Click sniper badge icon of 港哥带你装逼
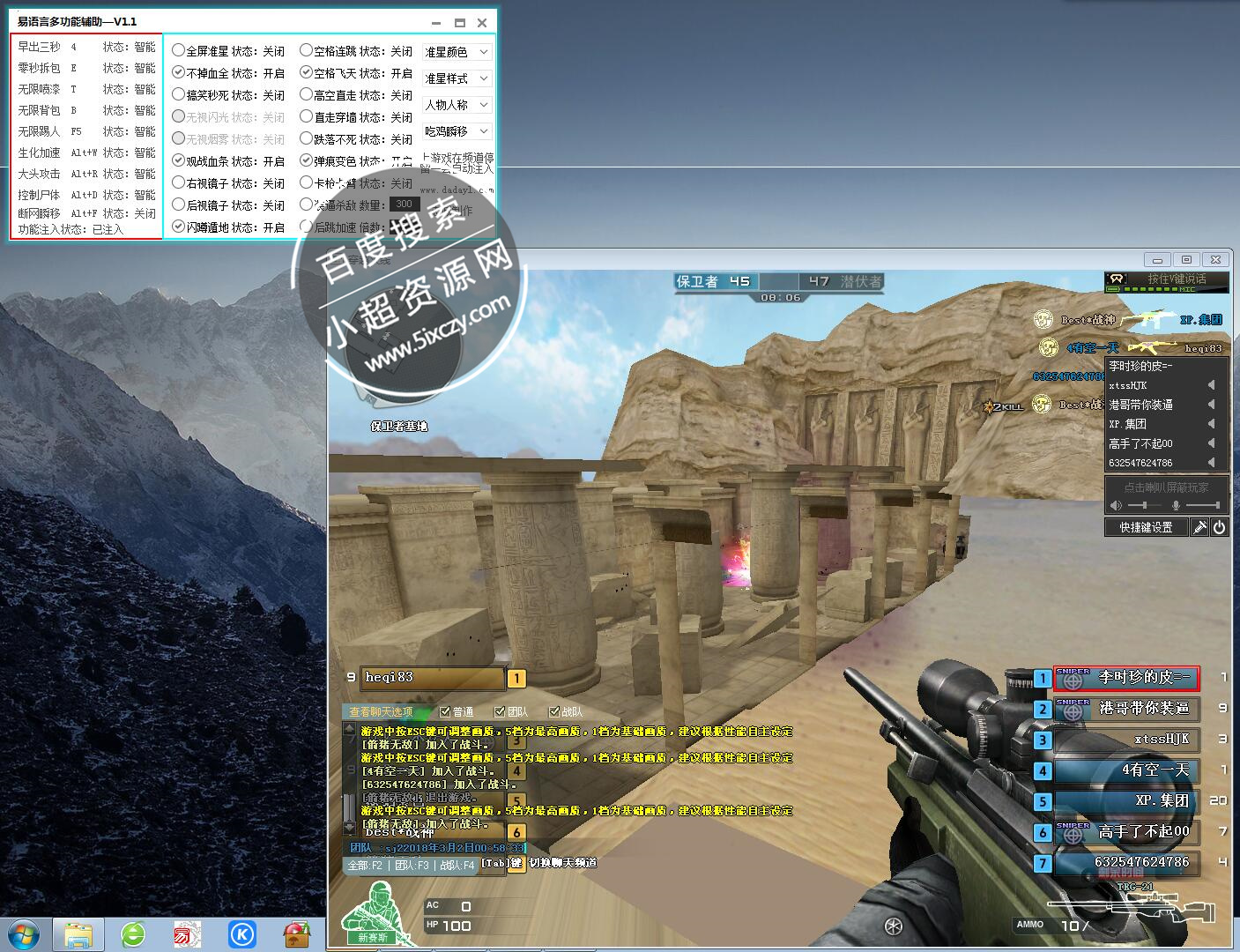This screenshot has height=952, width=1240. tap(1073, 709)
